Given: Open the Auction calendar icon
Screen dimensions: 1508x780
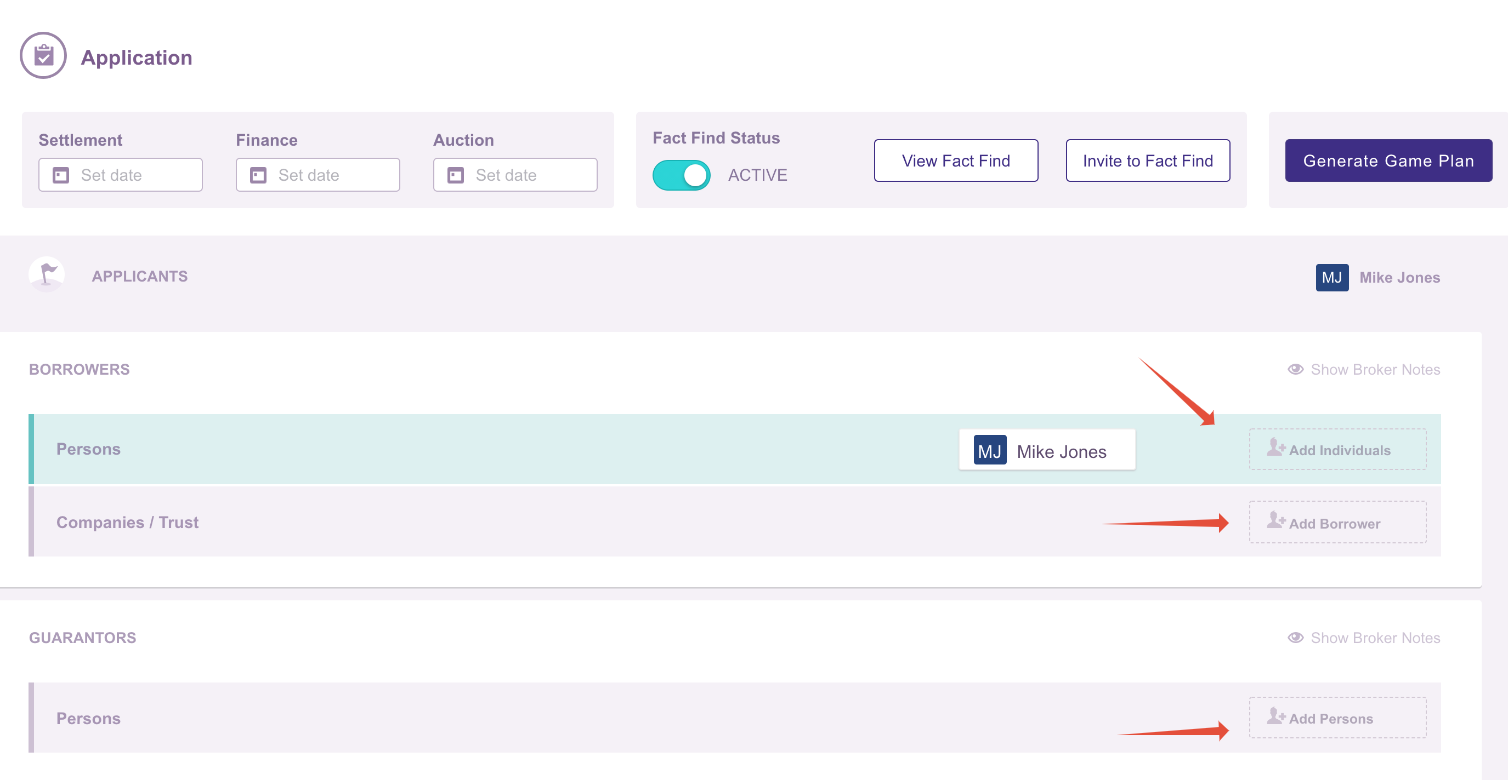Looking at the screenshot, I should [455, 174].
